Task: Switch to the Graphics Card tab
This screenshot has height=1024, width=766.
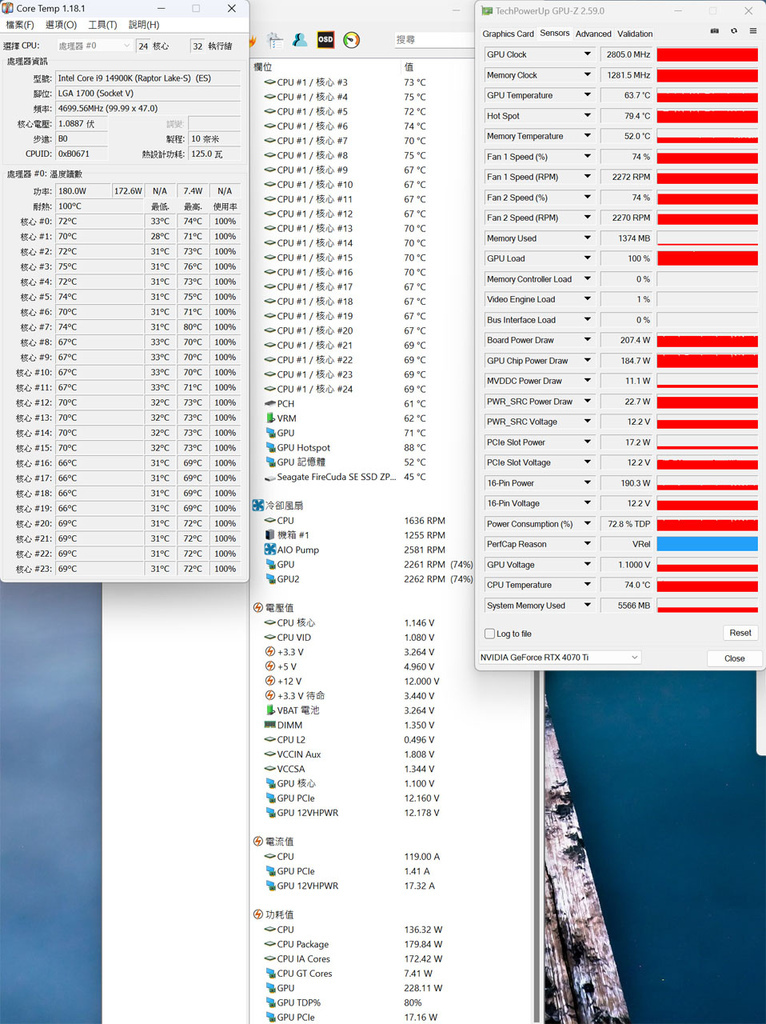Action: (508, 34)
